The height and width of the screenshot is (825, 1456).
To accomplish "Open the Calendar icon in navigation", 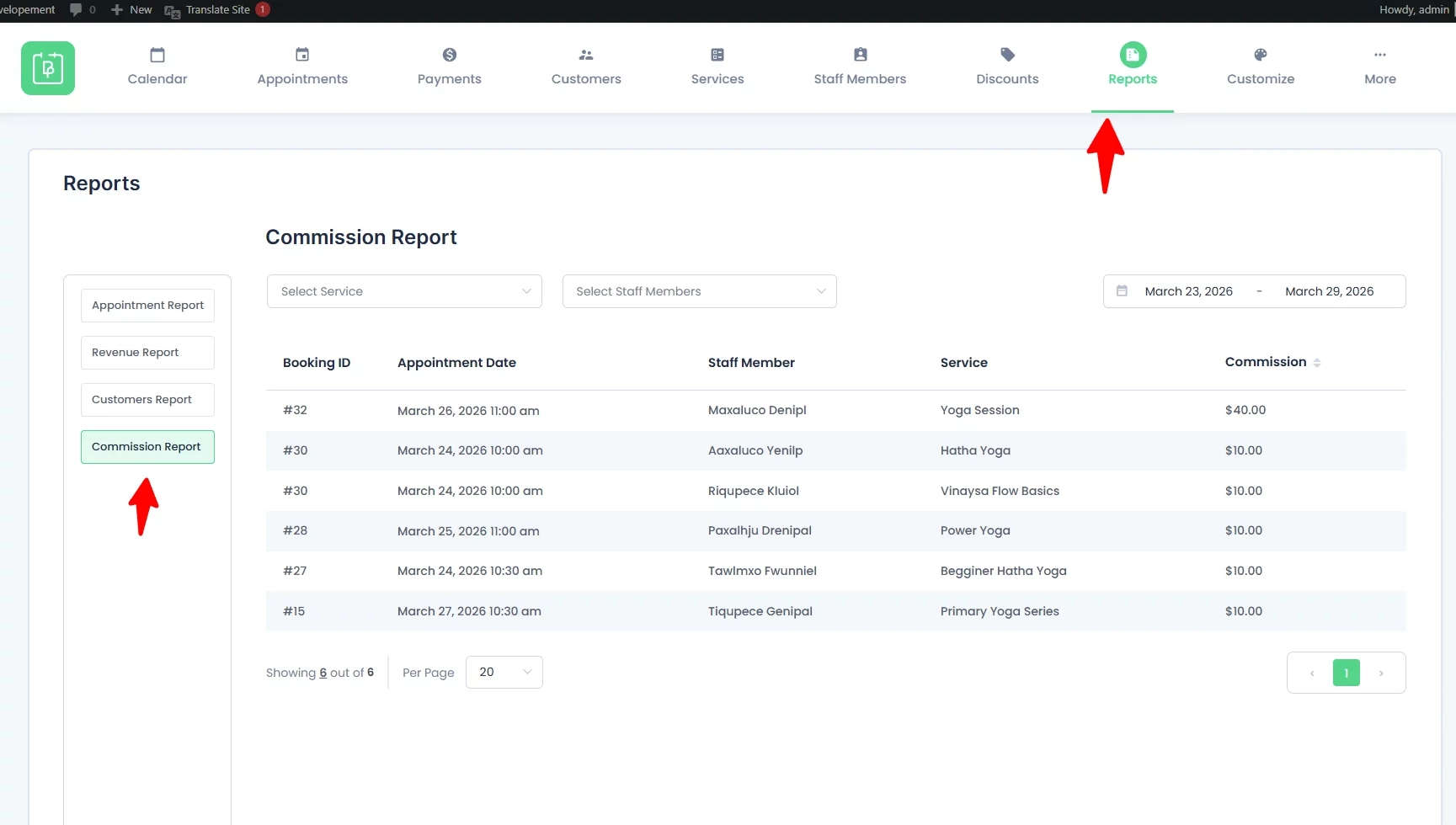I will point(157,55).
